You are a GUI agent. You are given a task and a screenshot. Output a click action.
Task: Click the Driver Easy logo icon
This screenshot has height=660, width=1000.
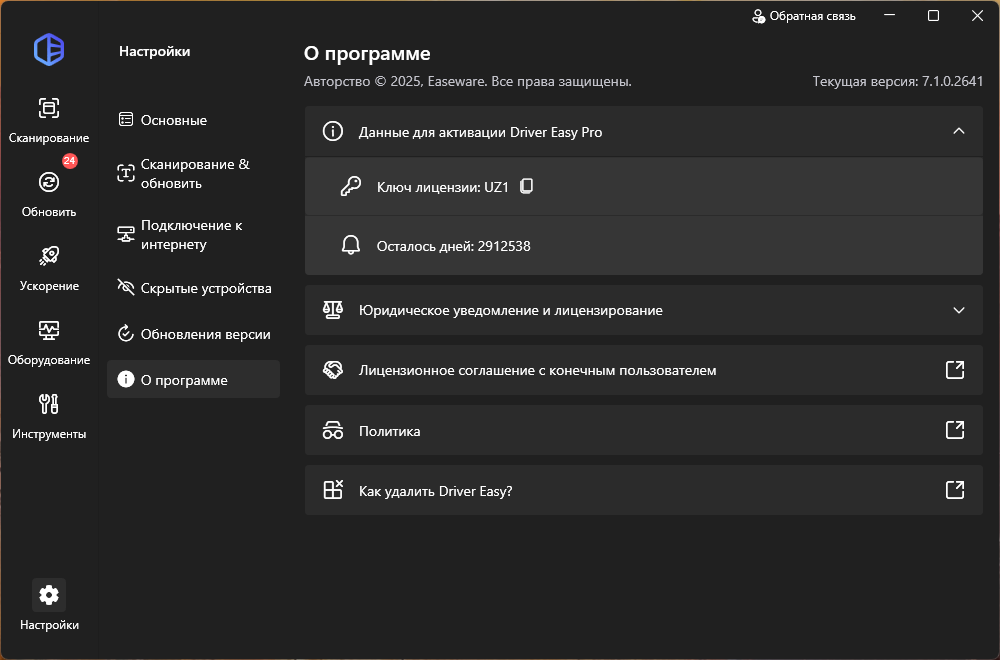48,49
